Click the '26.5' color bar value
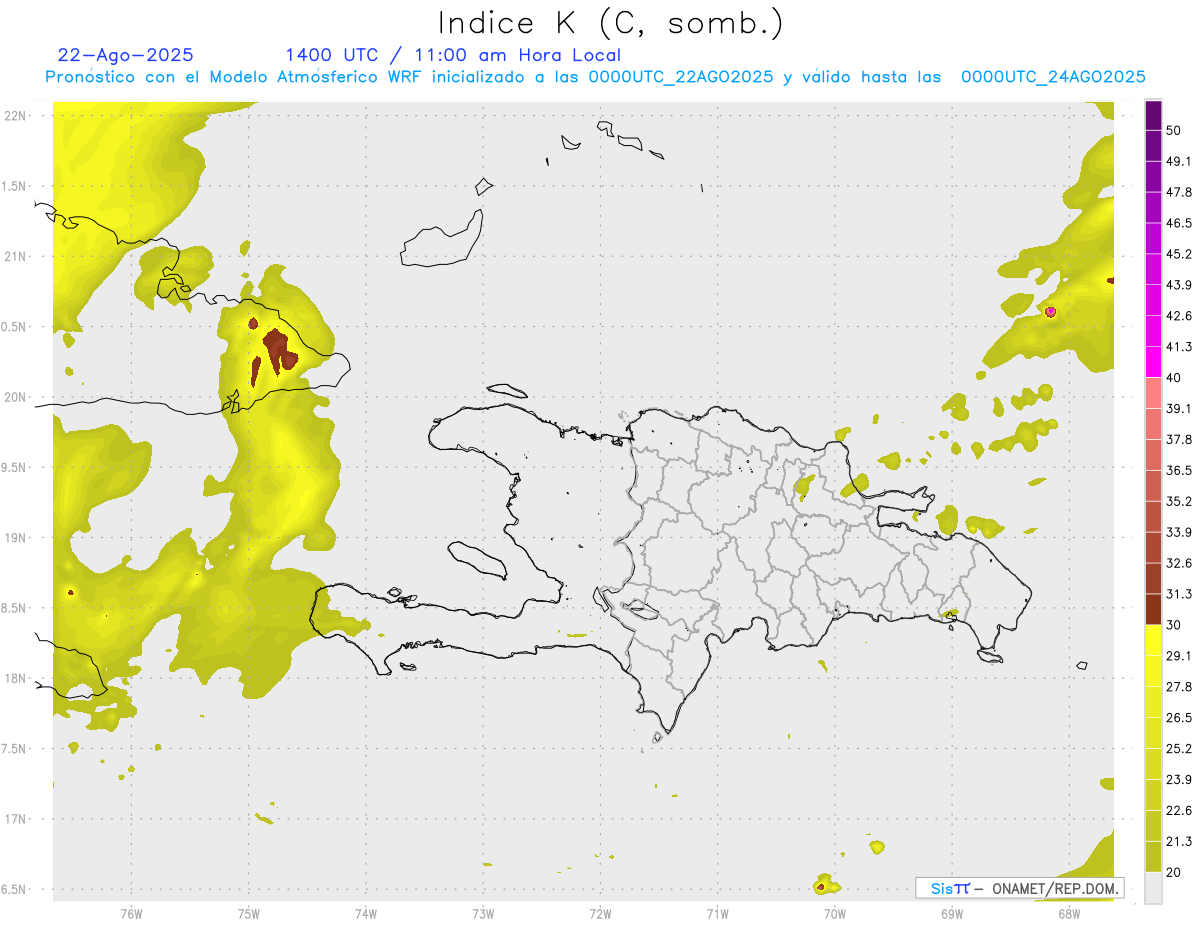The width and height of the screenshot is (1200, 927). click(1180, 717)
